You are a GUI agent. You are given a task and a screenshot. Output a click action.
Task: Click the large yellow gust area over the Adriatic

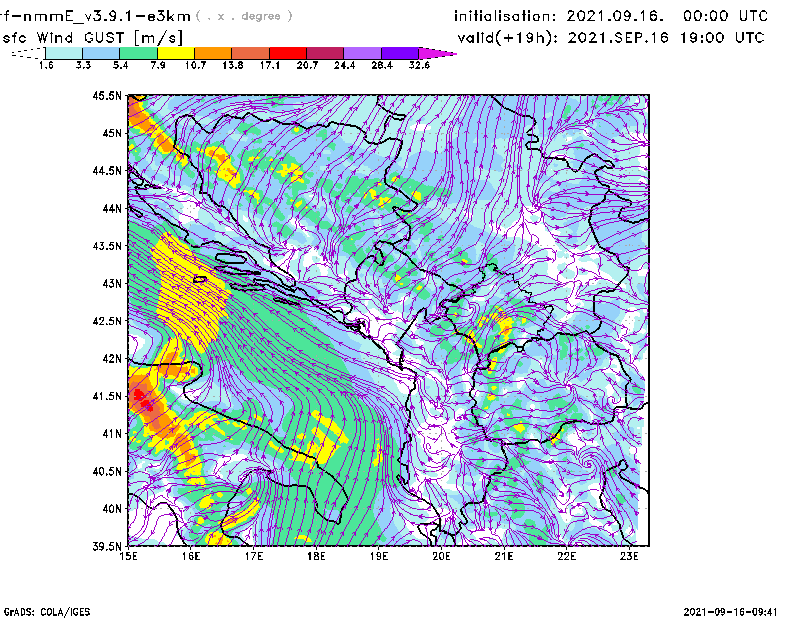pos(191,291)
